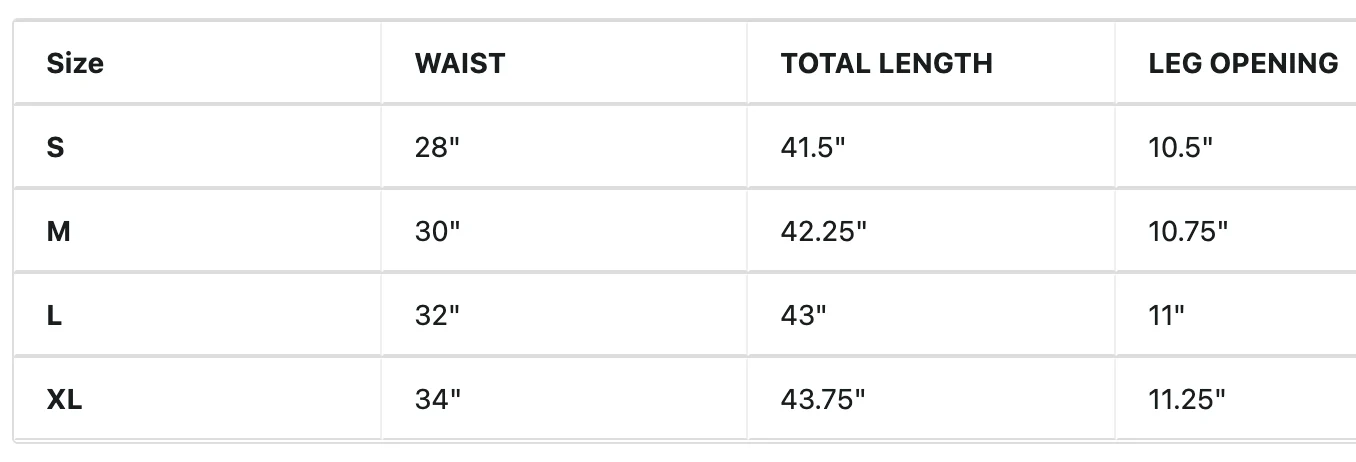Select the XL size row label
This screenshot has width=1356, height=462.
[65, 400]
